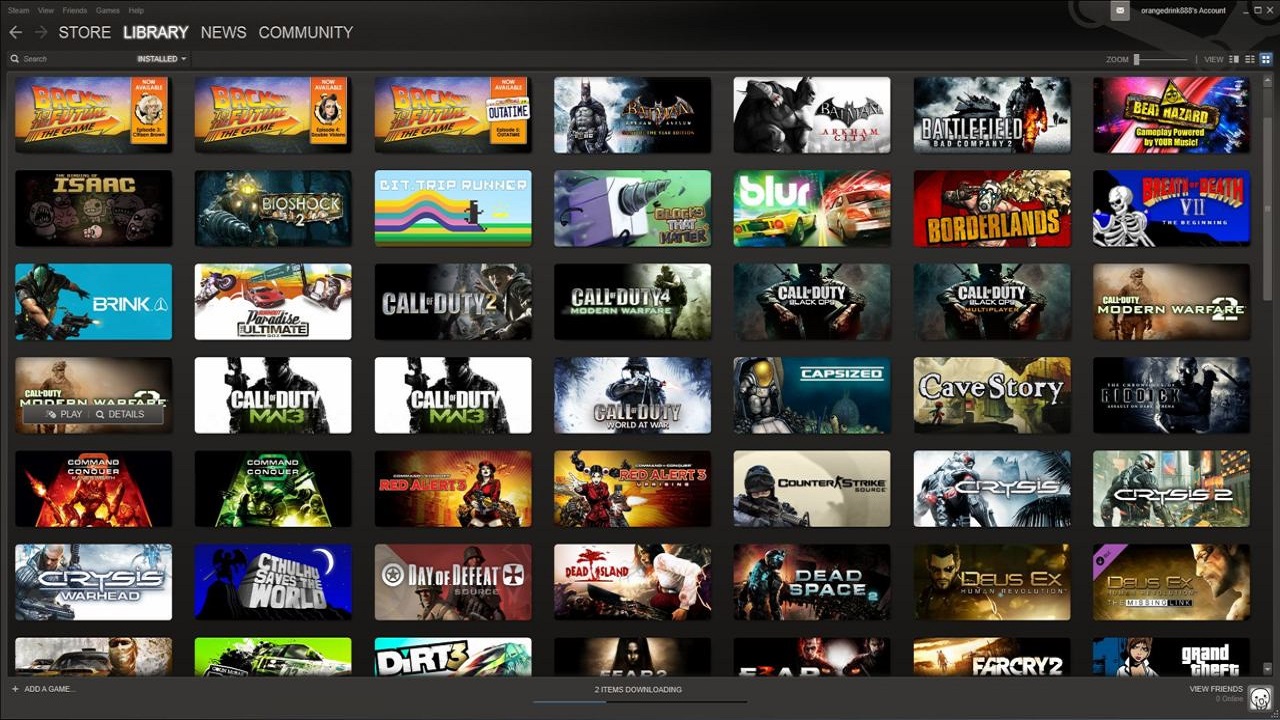Open 2 ITEMS DOWNLOADING status
This screenshot has width=1280, height=720.
tap(638, 690)
